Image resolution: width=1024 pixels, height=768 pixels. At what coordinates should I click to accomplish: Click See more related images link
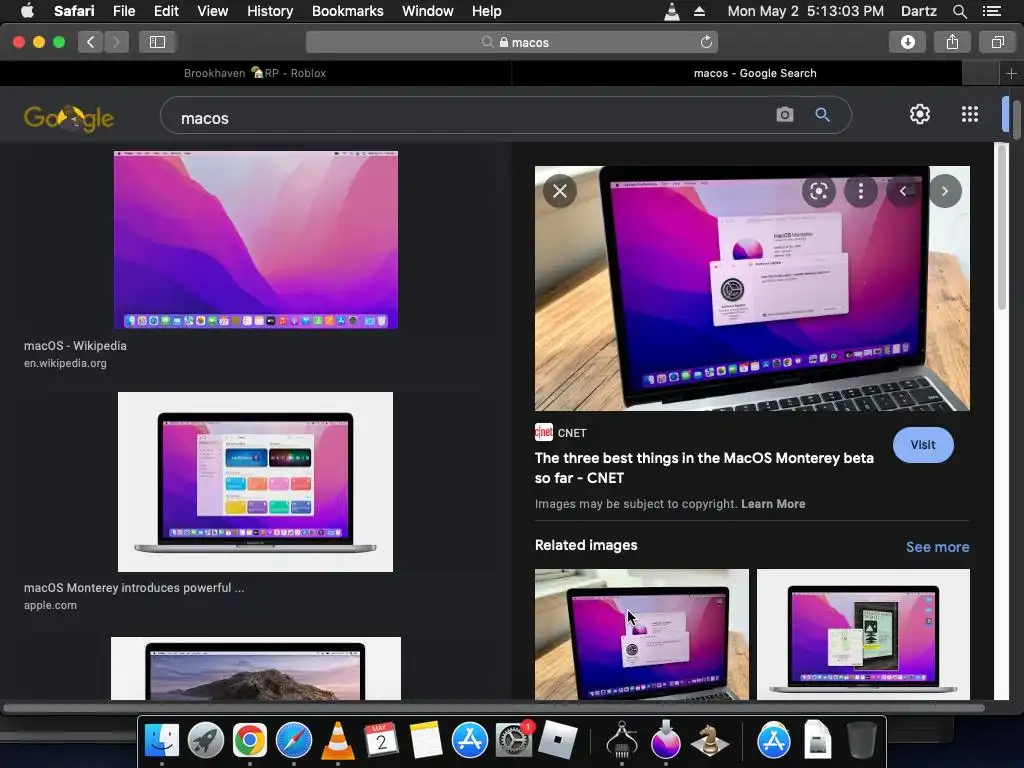pyautogui.click(x=937, y=547)
